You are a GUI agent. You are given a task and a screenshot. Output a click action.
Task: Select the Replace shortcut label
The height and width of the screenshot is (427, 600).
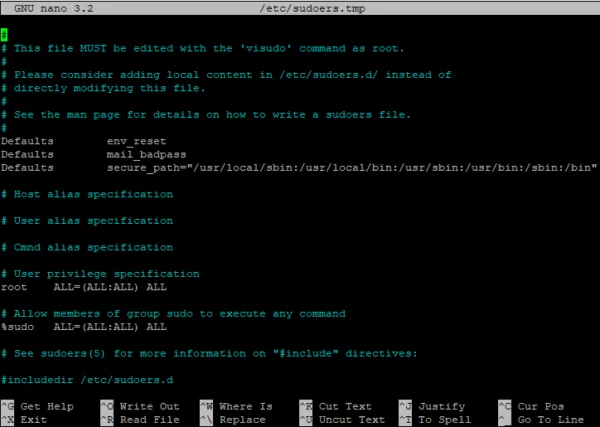(241, 420)
